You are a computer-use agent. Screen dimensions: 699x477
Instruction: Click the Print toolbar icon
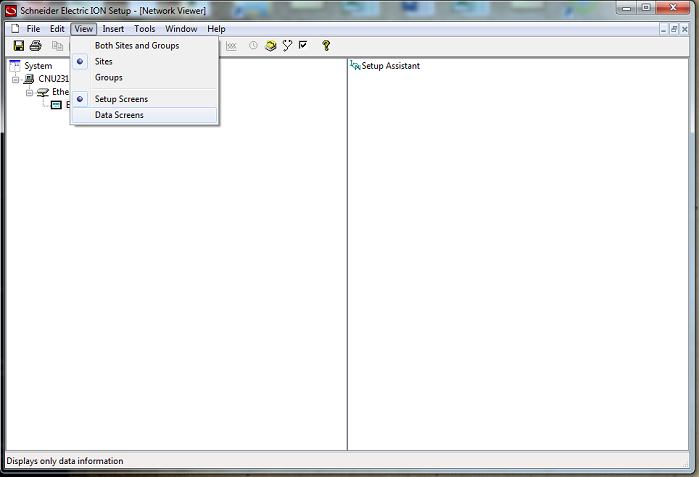point(36,45)
